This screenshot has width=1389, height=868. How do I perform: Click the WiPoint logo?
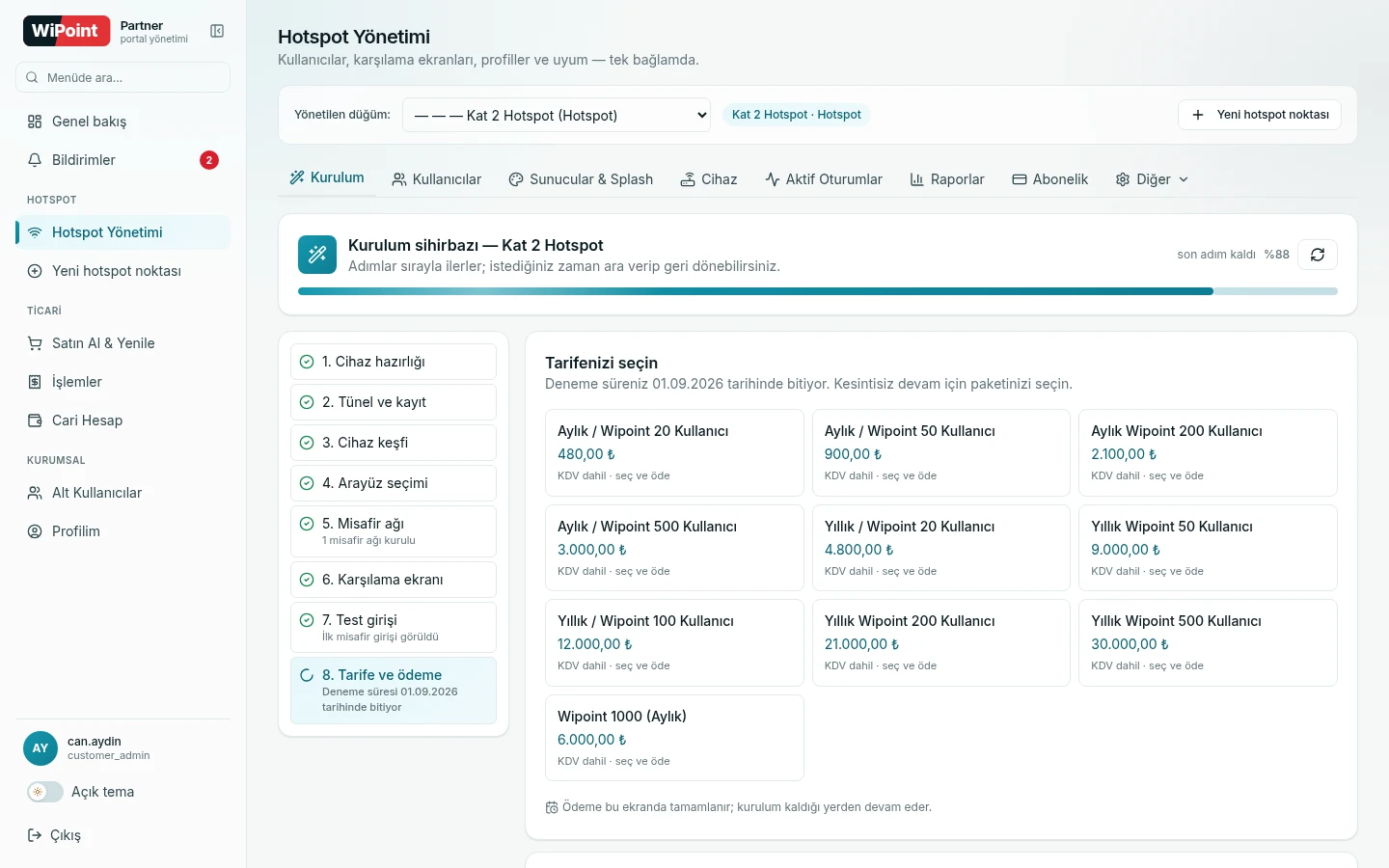(66, 31)
